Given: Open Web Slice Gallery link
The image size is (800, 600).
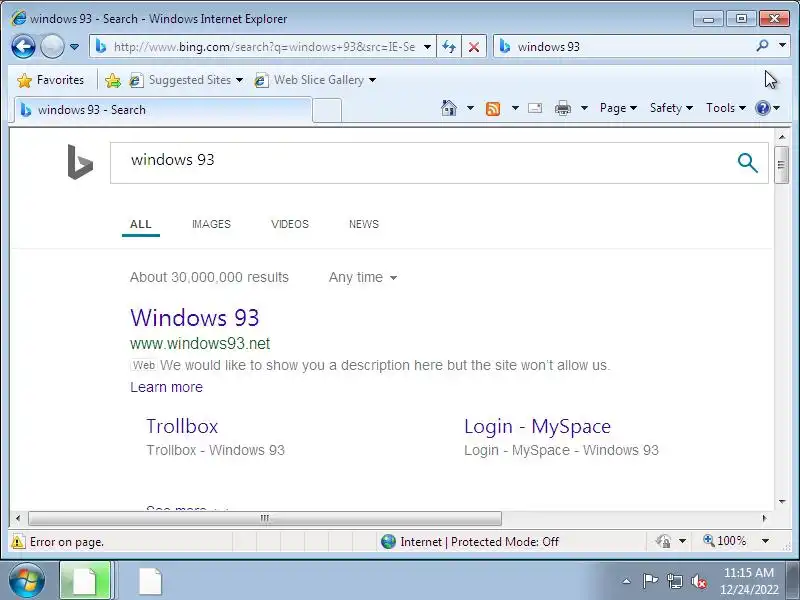Looking at the screenshot, I should (x=315, y=80).
